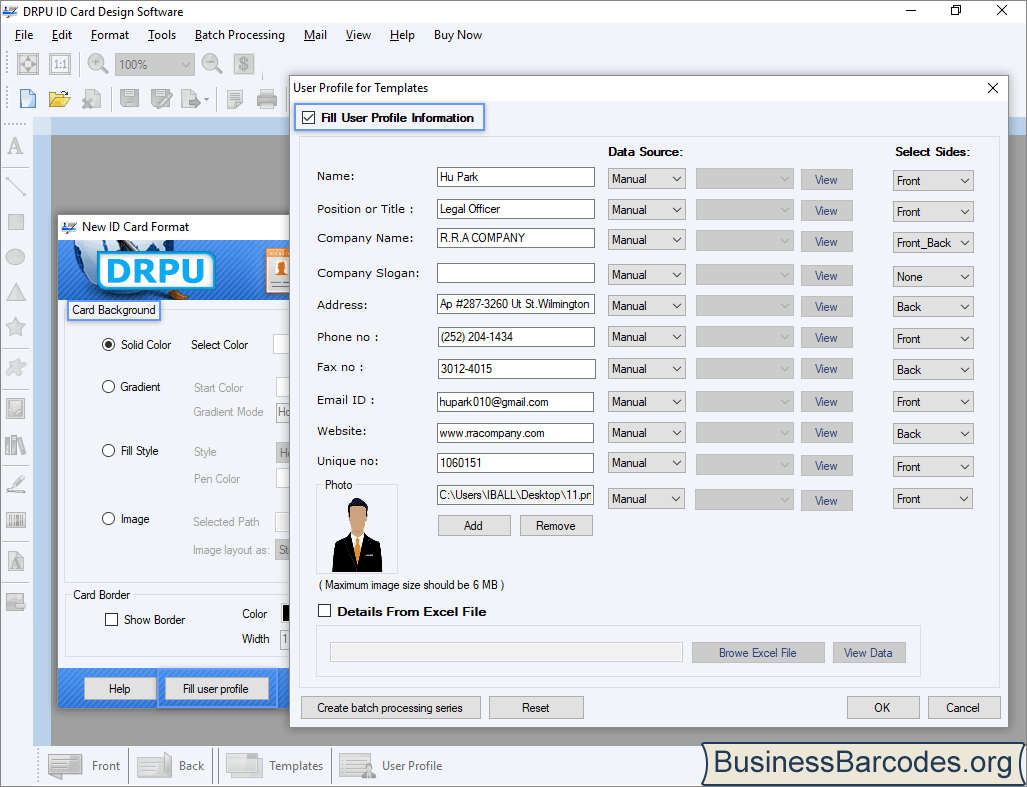The image size is (1027, 787).
Task: Open the Format menu
Action: click(110, 35)
